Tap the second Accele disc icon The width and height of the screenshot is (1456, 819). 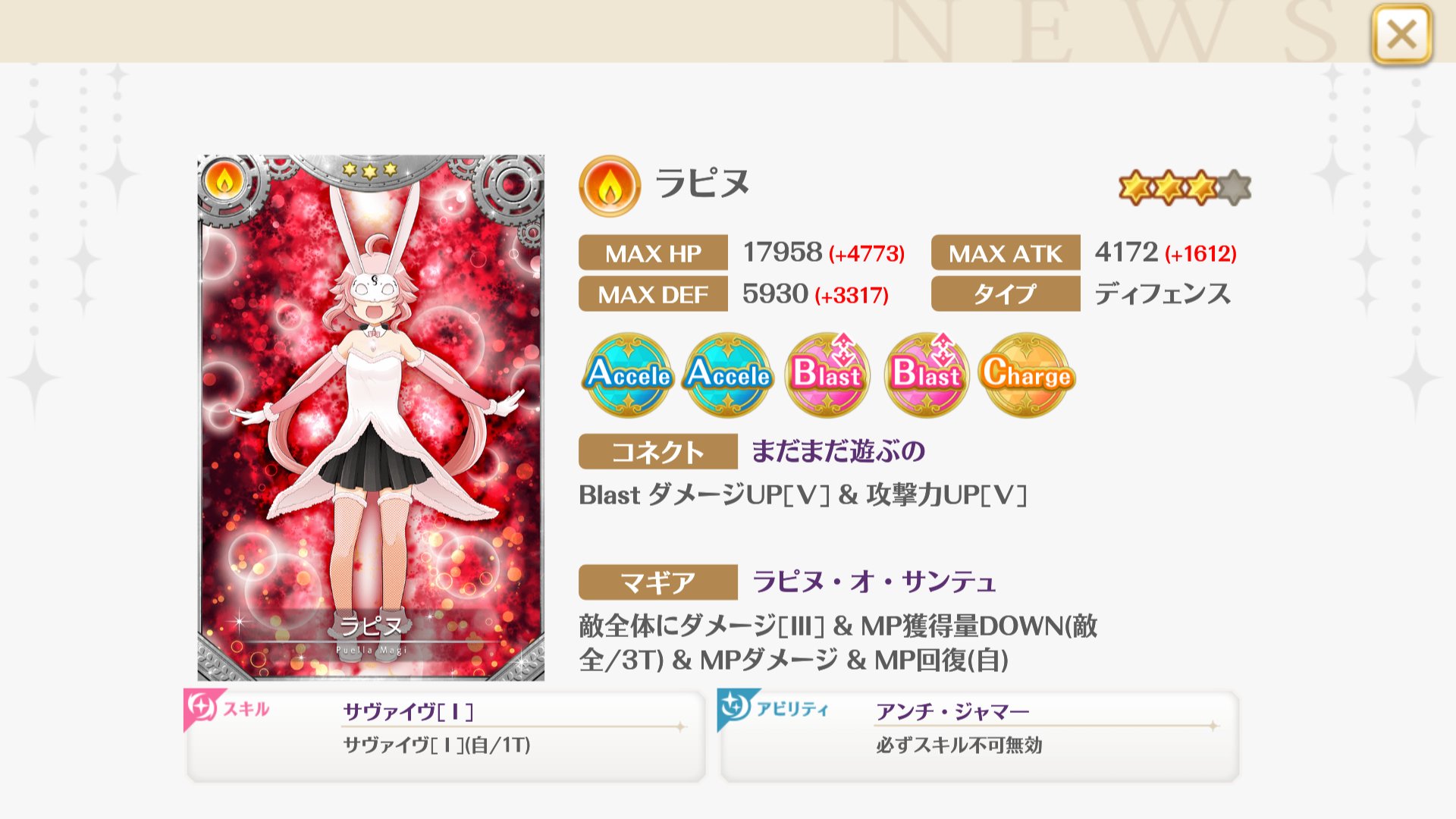(x=728, y=375)
